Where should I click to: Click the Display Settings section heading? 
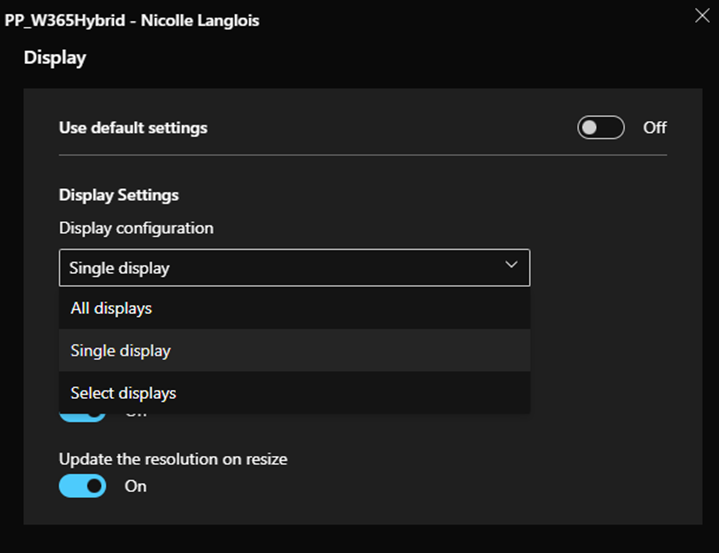tap(119, 195)
